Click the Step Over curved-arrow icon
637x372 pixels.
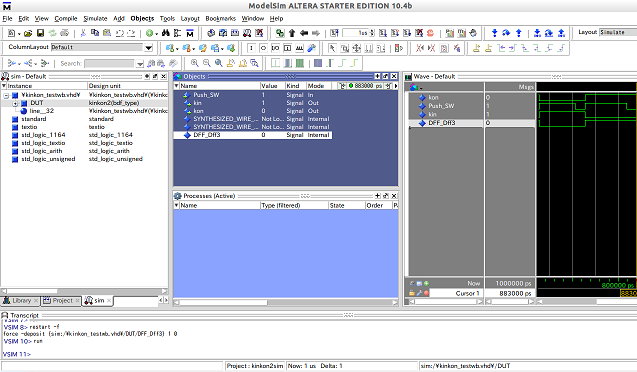506,33
